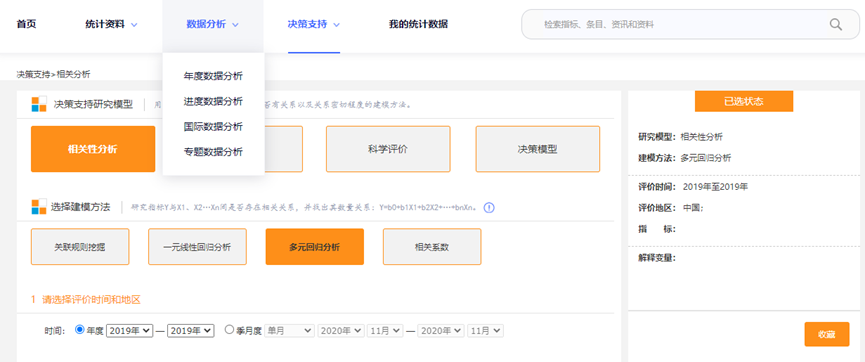865x362 pixels.
Task: Click the 选择建模方法 colored squares icon
Action: 39,207
